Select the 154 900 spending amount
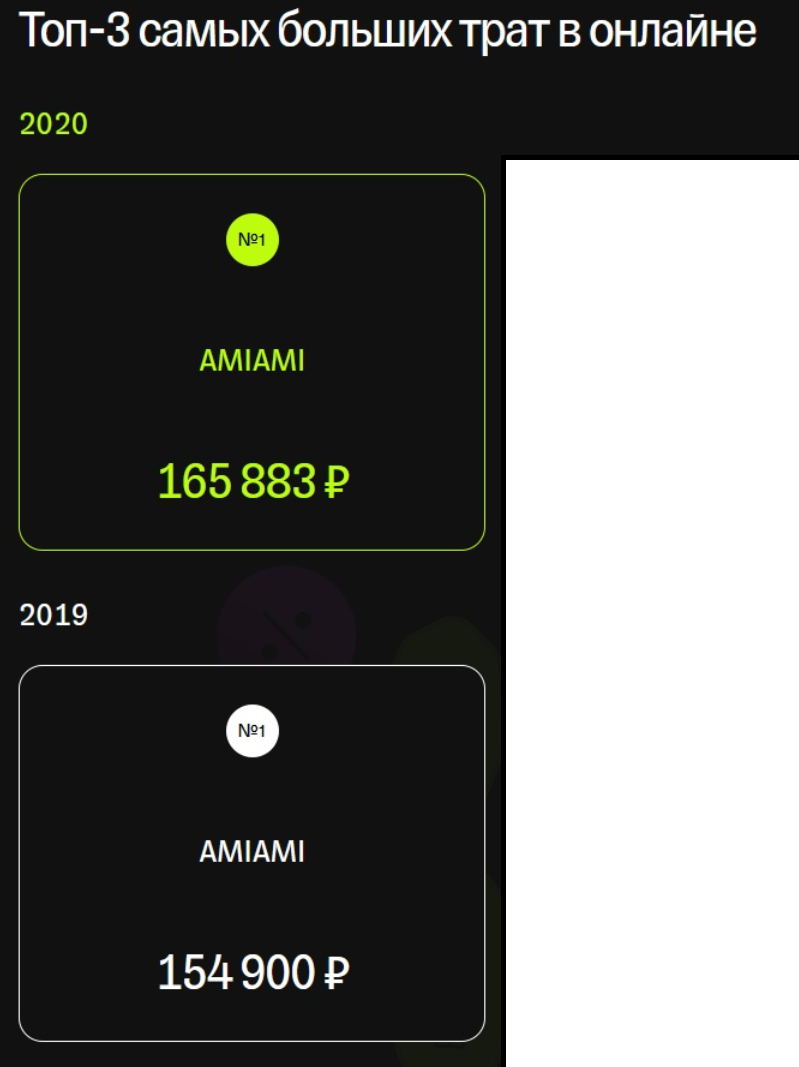 (x=237, y=973)
